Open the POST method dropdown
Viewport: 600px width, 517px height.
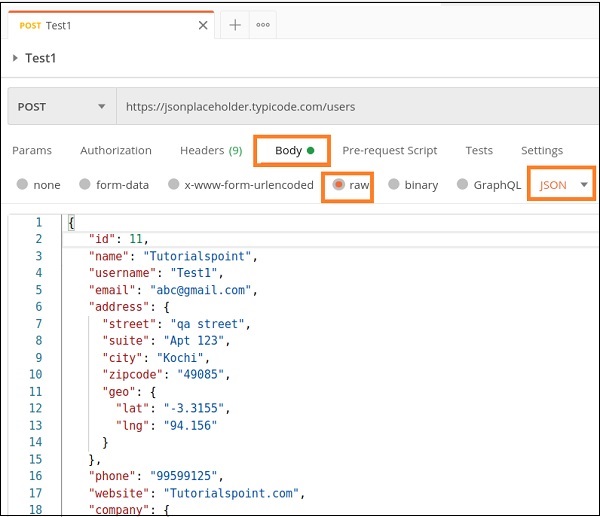point(60,106)
